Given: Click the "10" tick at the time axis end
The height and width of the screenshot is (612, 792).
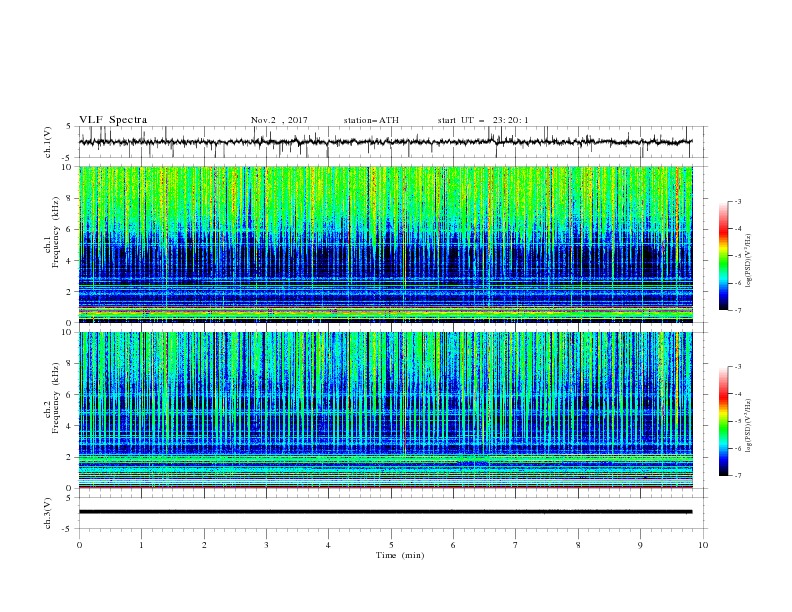Looking at the screenshot, I should (x=703, y=545).
